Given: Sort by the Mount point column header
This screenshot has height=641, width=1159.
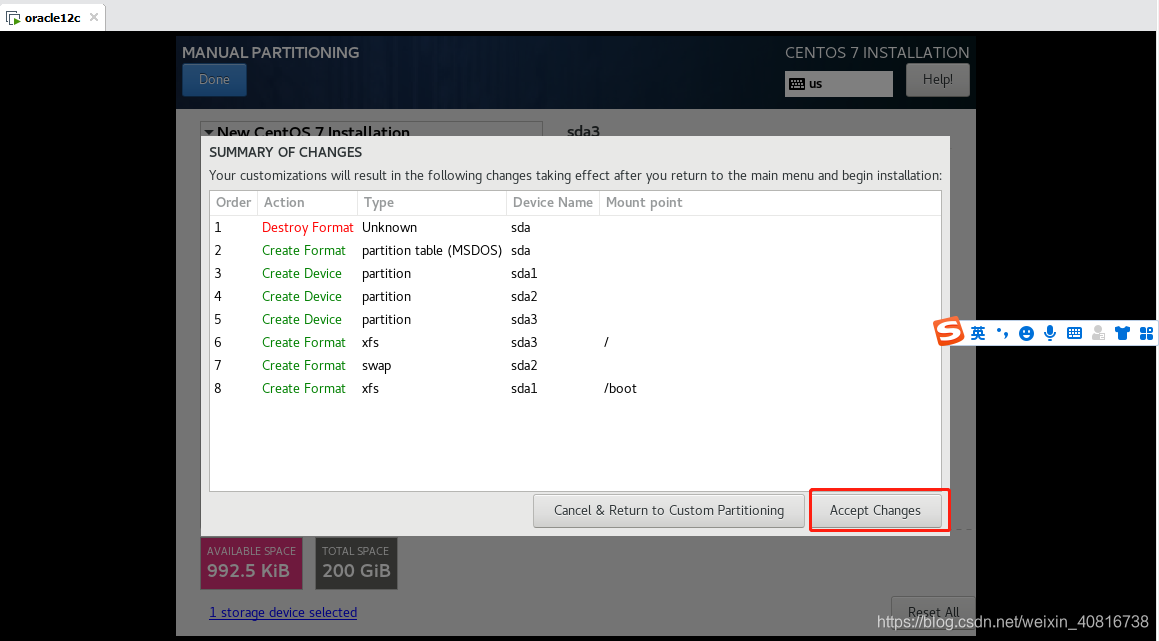Looking at the screenshot, I should pos(769,203).
